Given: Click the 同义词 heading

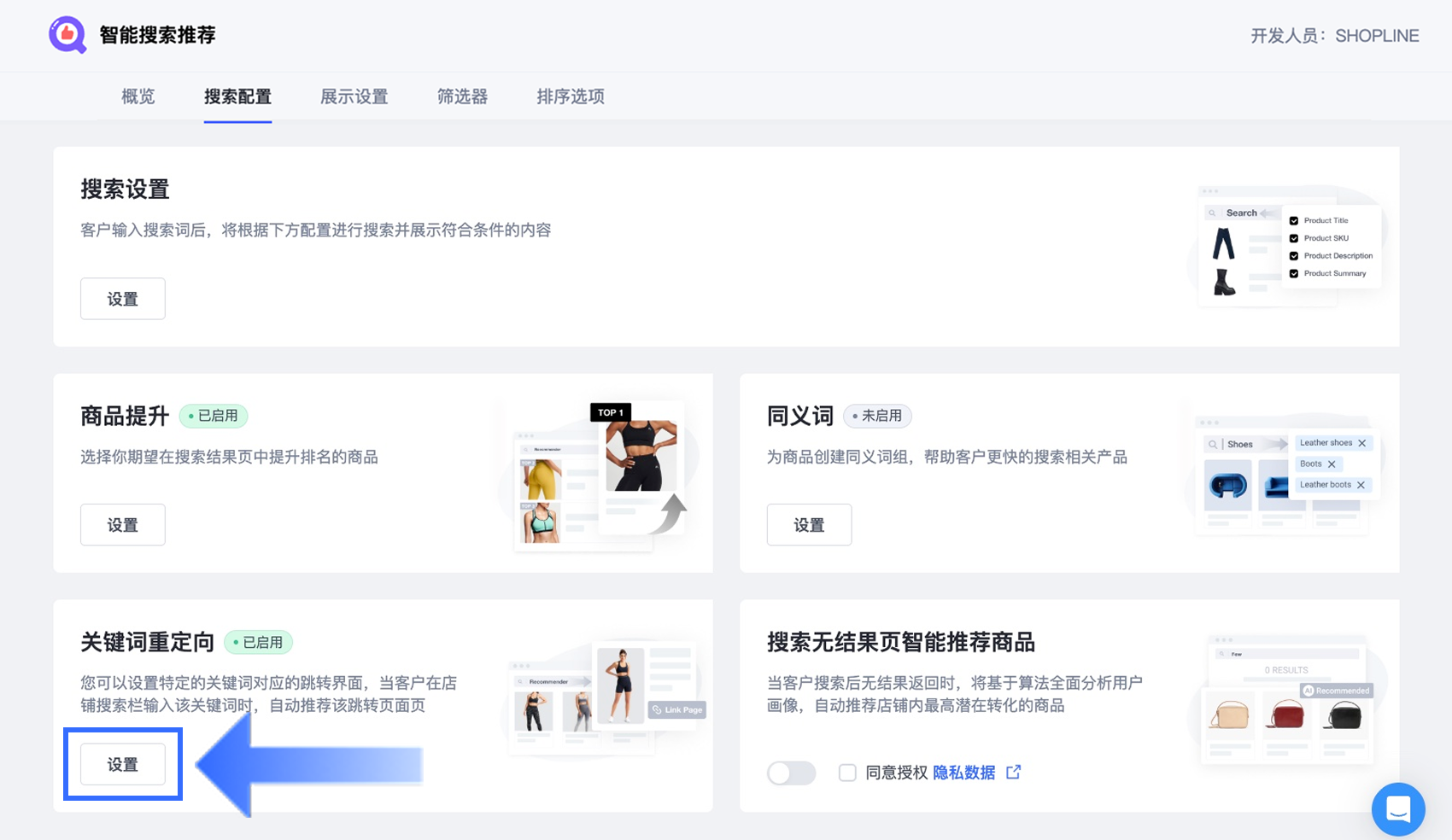Looking at the screenshot, I should (x=800, y=416).
